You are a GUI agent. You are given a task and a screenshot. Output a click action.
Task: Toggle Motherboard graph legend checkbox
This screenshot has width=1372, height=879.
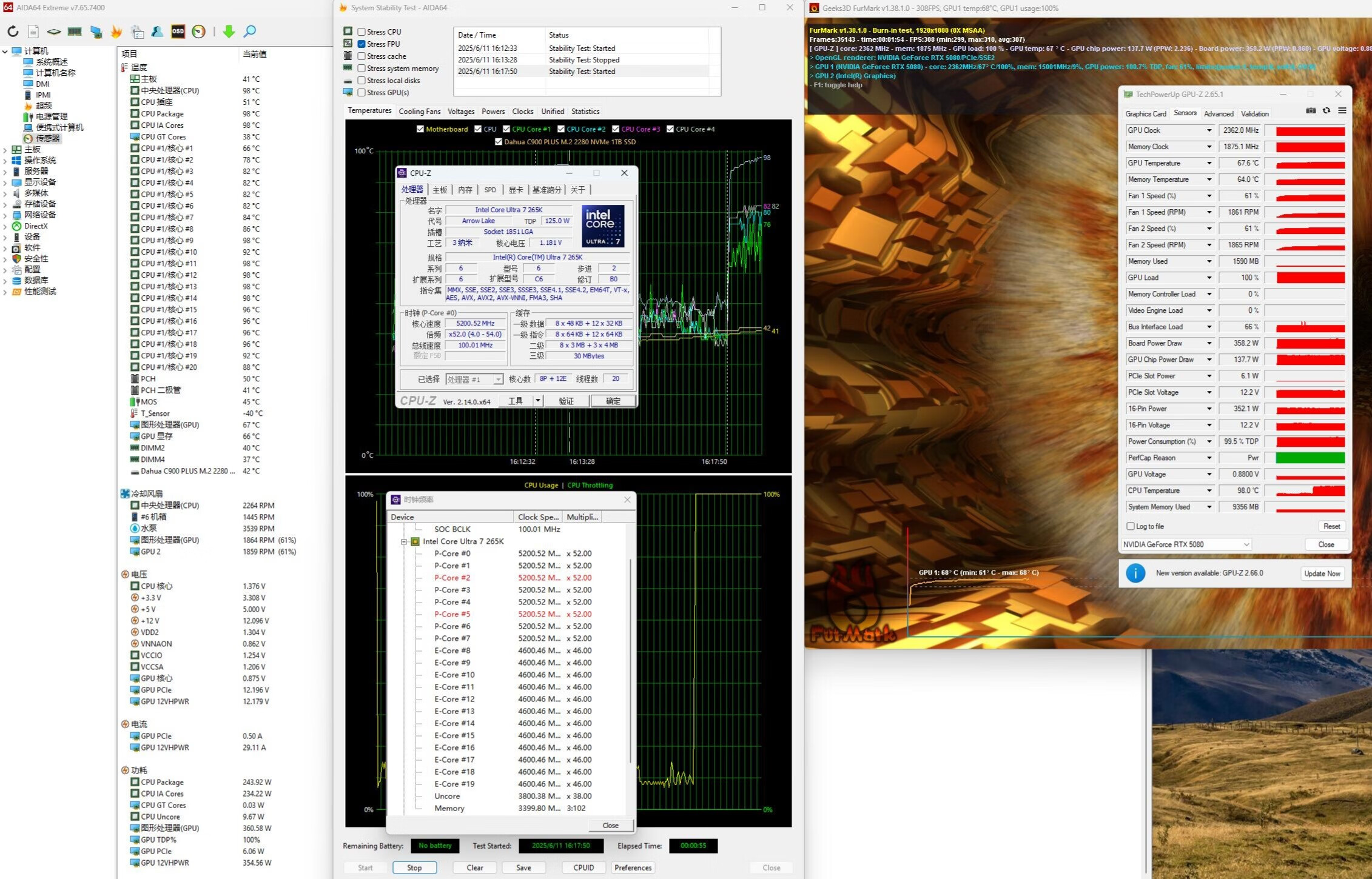[420, 129]
